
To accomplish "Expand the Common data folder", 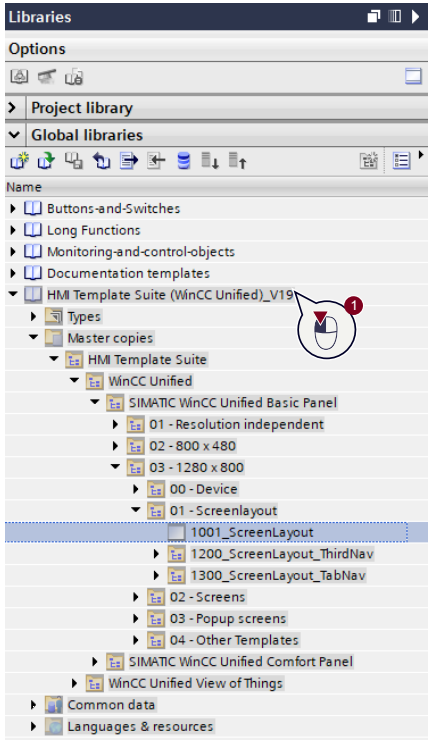I will (x=34, y=705).
